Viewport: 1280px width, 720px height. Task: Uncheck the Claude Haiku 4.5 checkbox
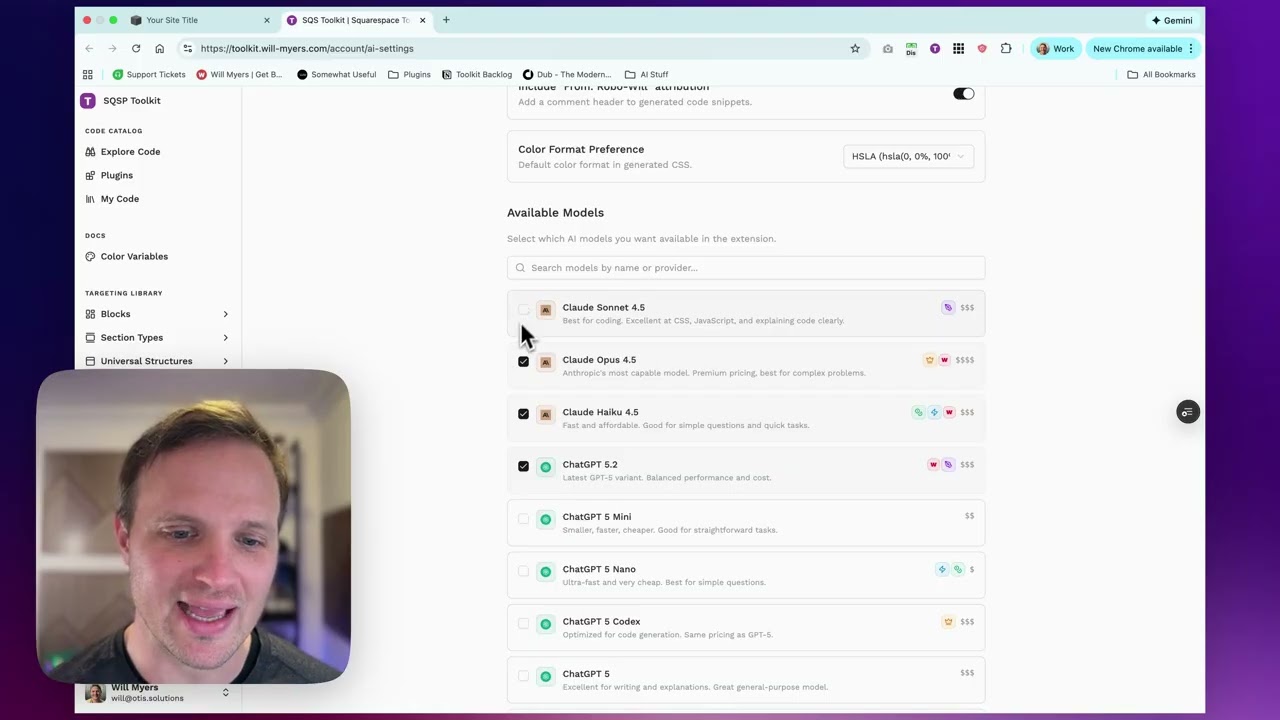tap(523, 414)
